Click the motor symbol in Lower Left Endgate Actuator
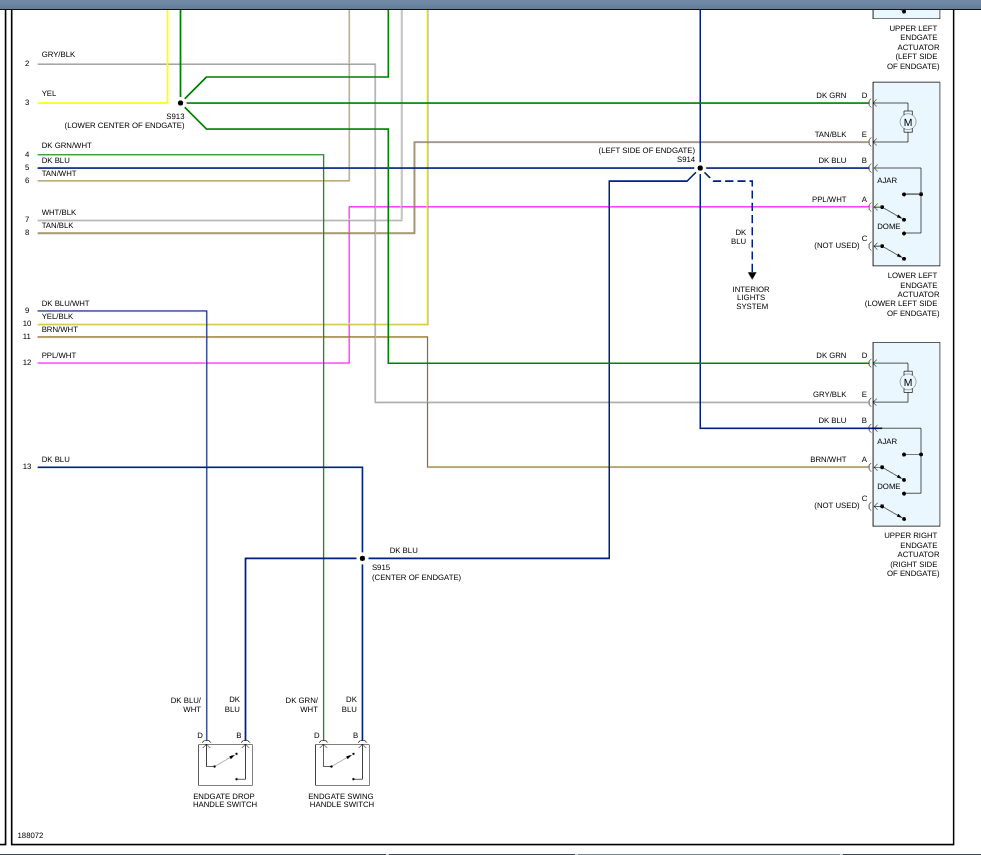This screenshot has height=855, width=981. tap(908, 122)
